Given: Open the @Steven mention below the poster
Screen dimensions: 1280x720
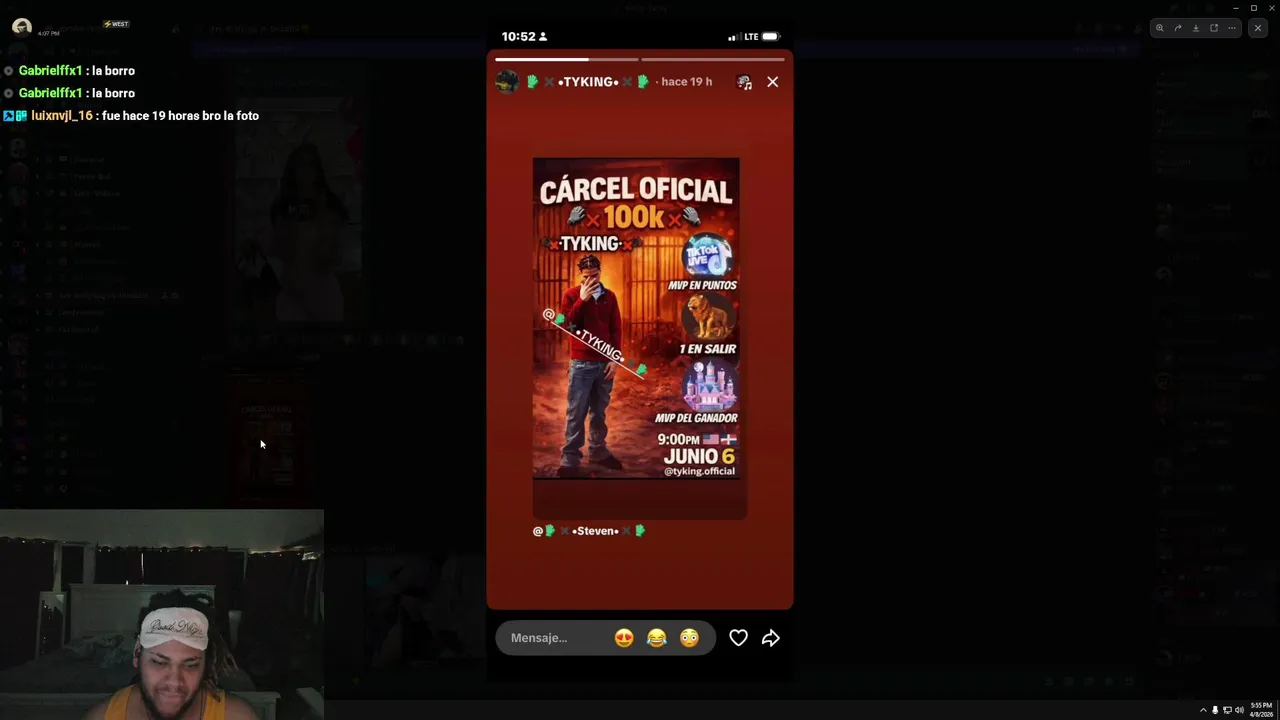Looking at the screenshot, I should 589,531.
